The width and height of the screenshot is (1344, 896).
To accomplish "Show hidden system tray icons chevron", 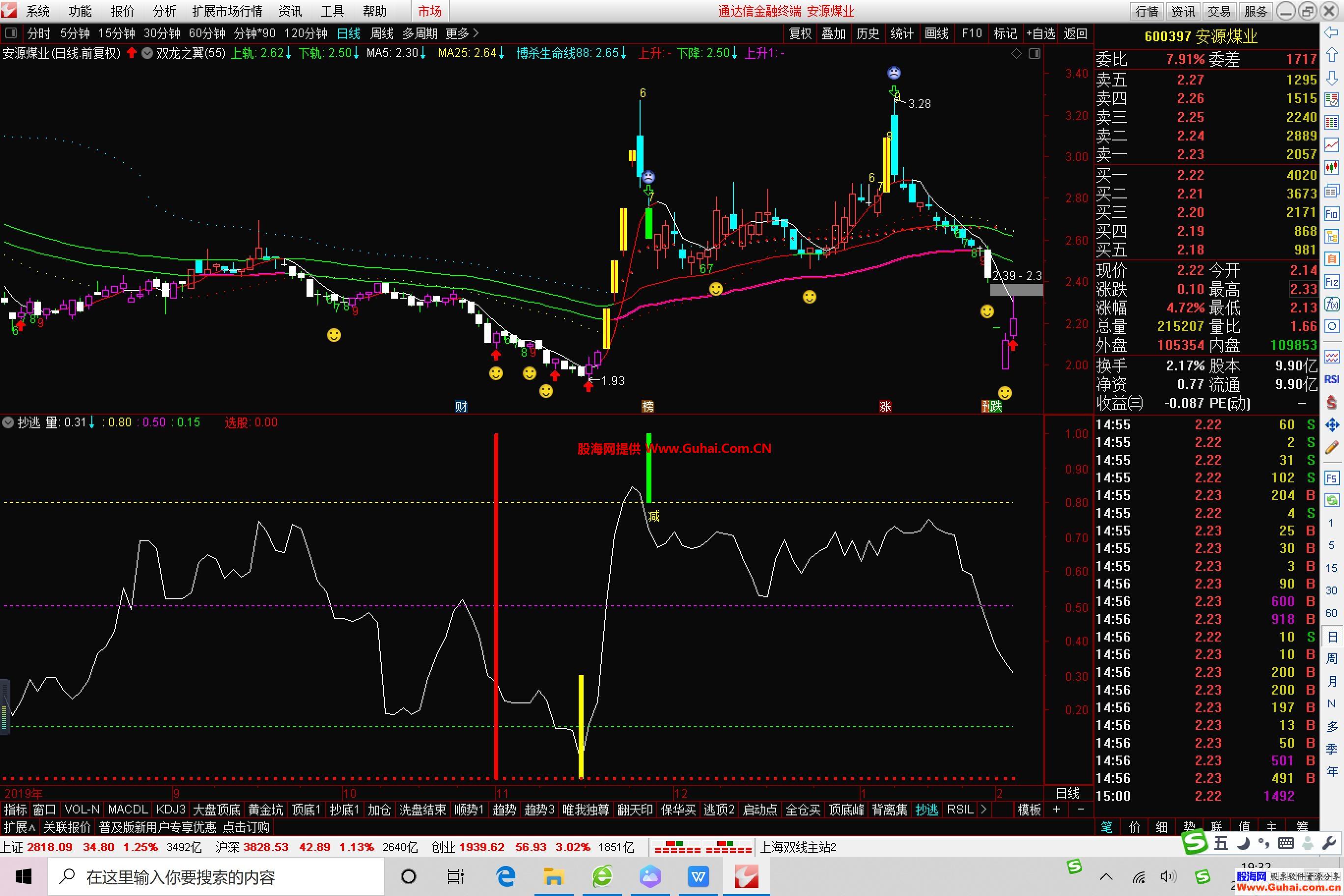I will point(1106,876).
